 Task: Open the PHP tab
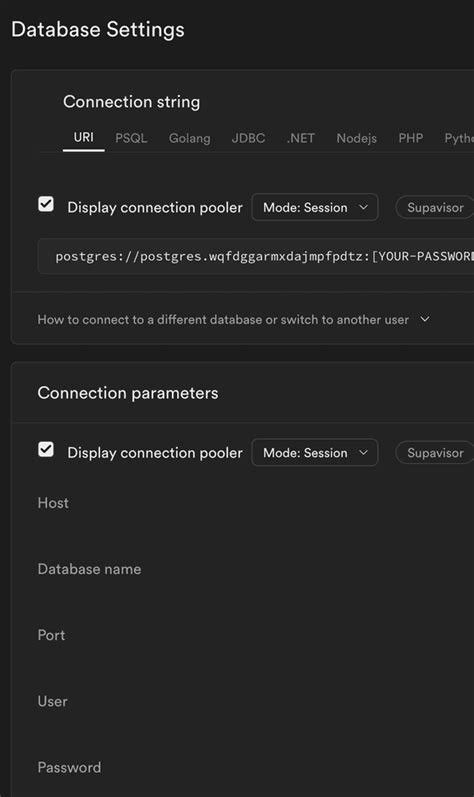click(x=410, y=138)
